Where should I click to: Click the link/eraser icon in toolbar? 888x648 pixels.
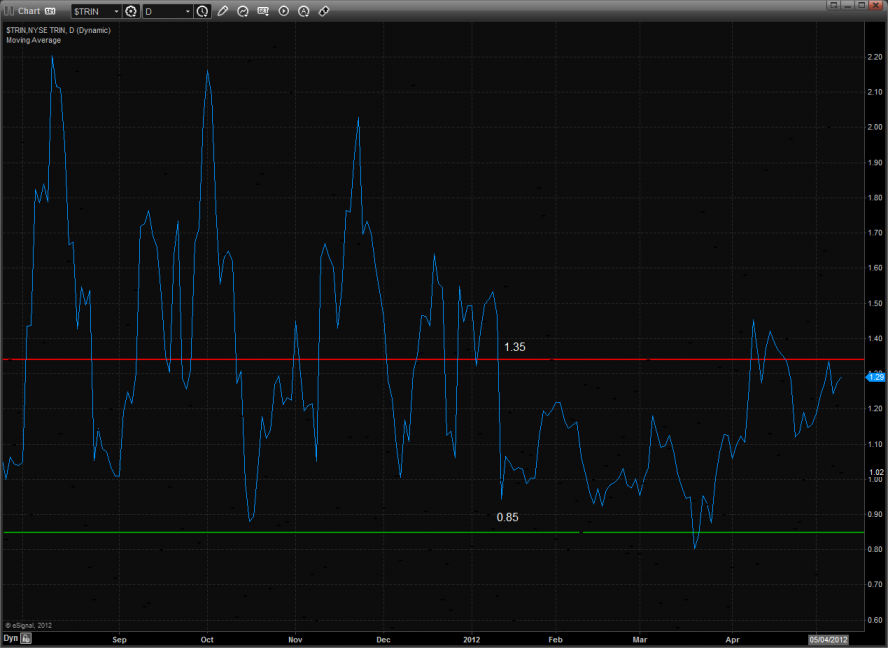(x=324, y=11)
